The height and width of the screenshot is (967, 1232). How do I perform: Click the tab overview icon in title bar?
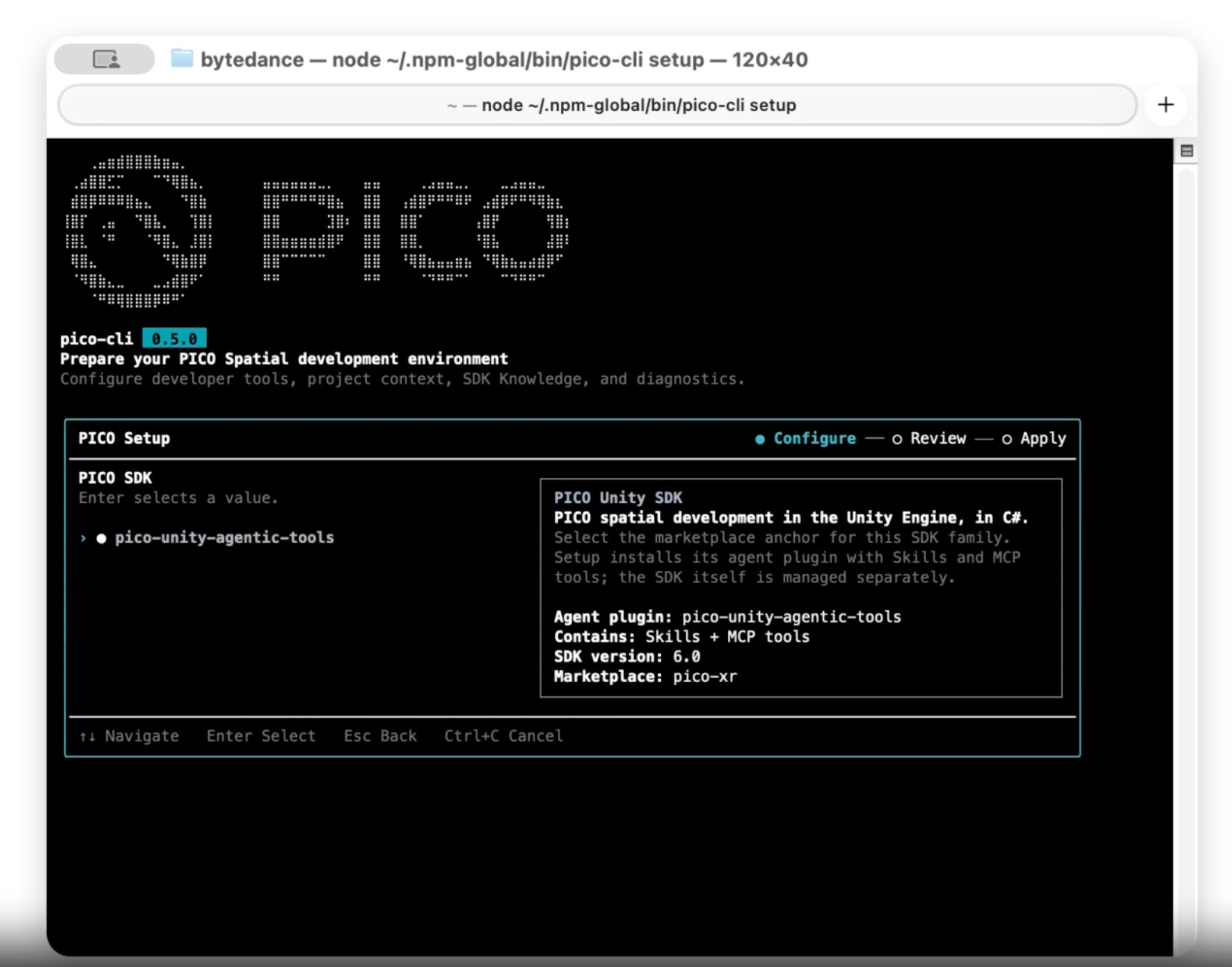click(x=105, y=59)
